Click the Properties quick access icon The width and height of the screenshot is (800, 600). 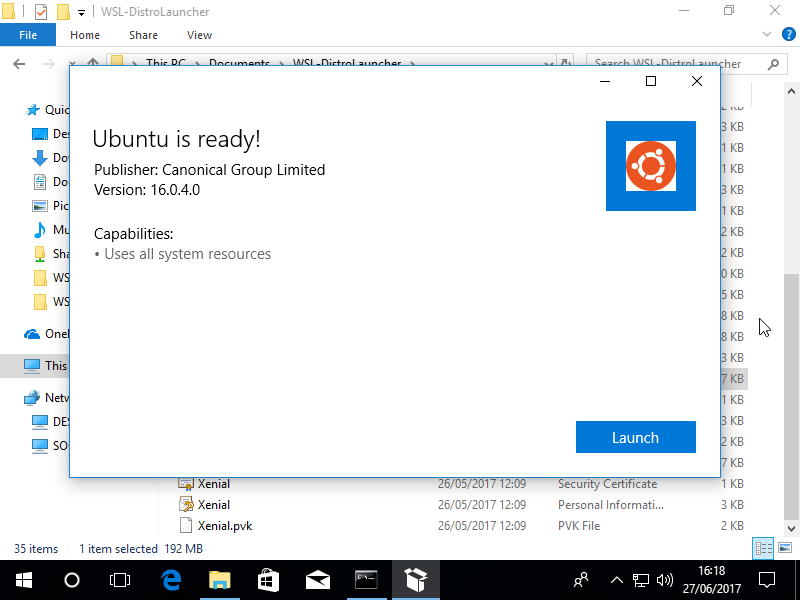click(41, 11)
